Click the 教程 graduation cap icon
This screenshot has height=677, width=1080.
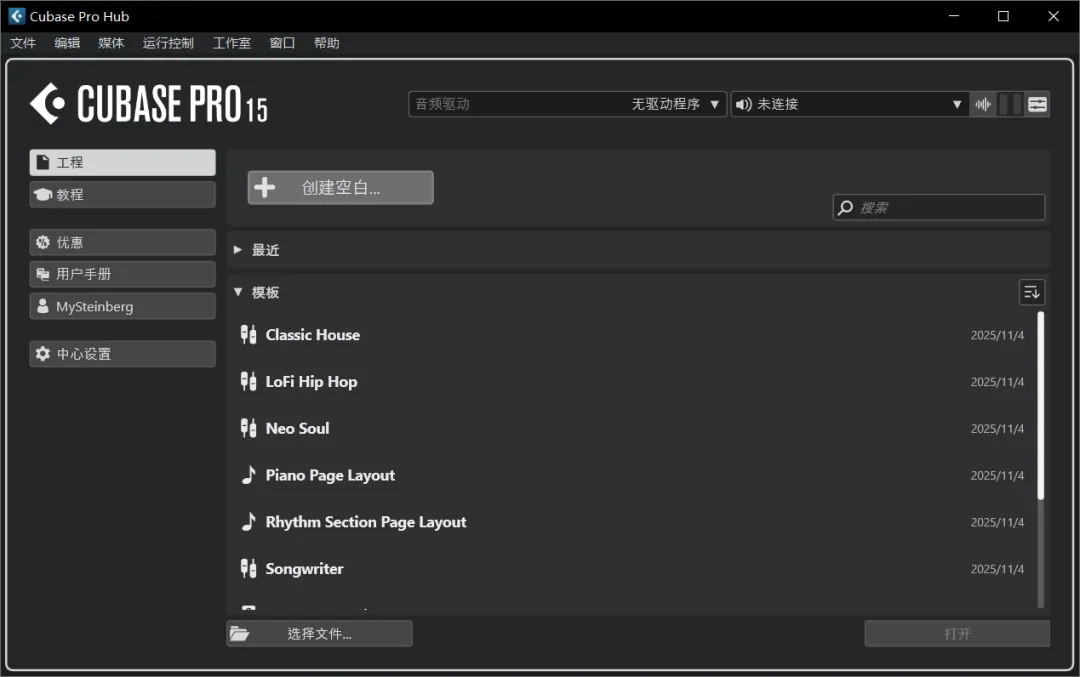43,195
